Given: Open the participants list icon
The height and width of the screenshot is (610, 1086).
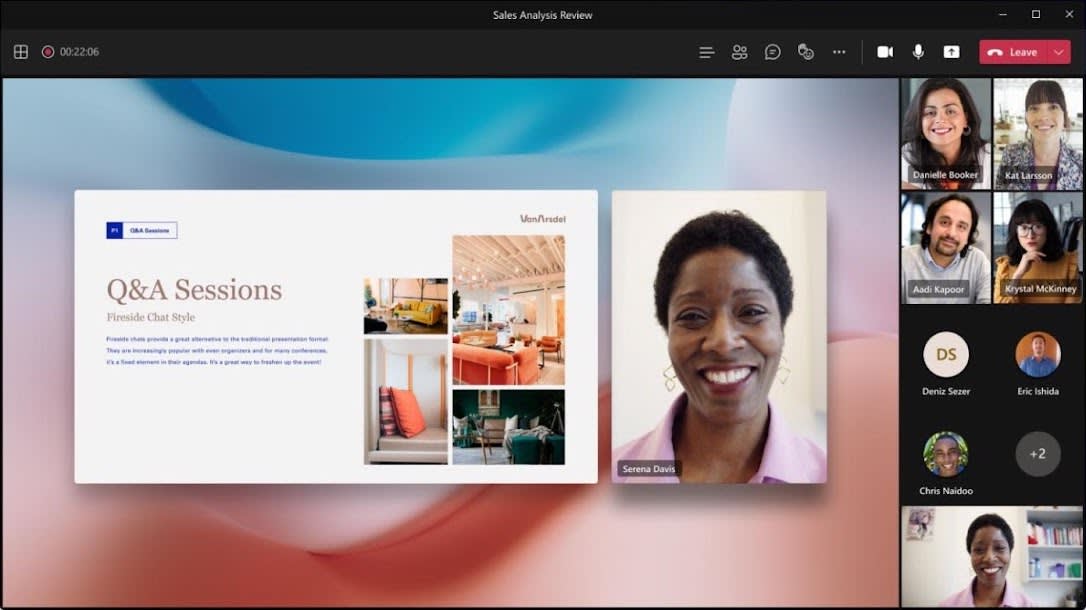Looking at the screenshot, I should point(739,51).
